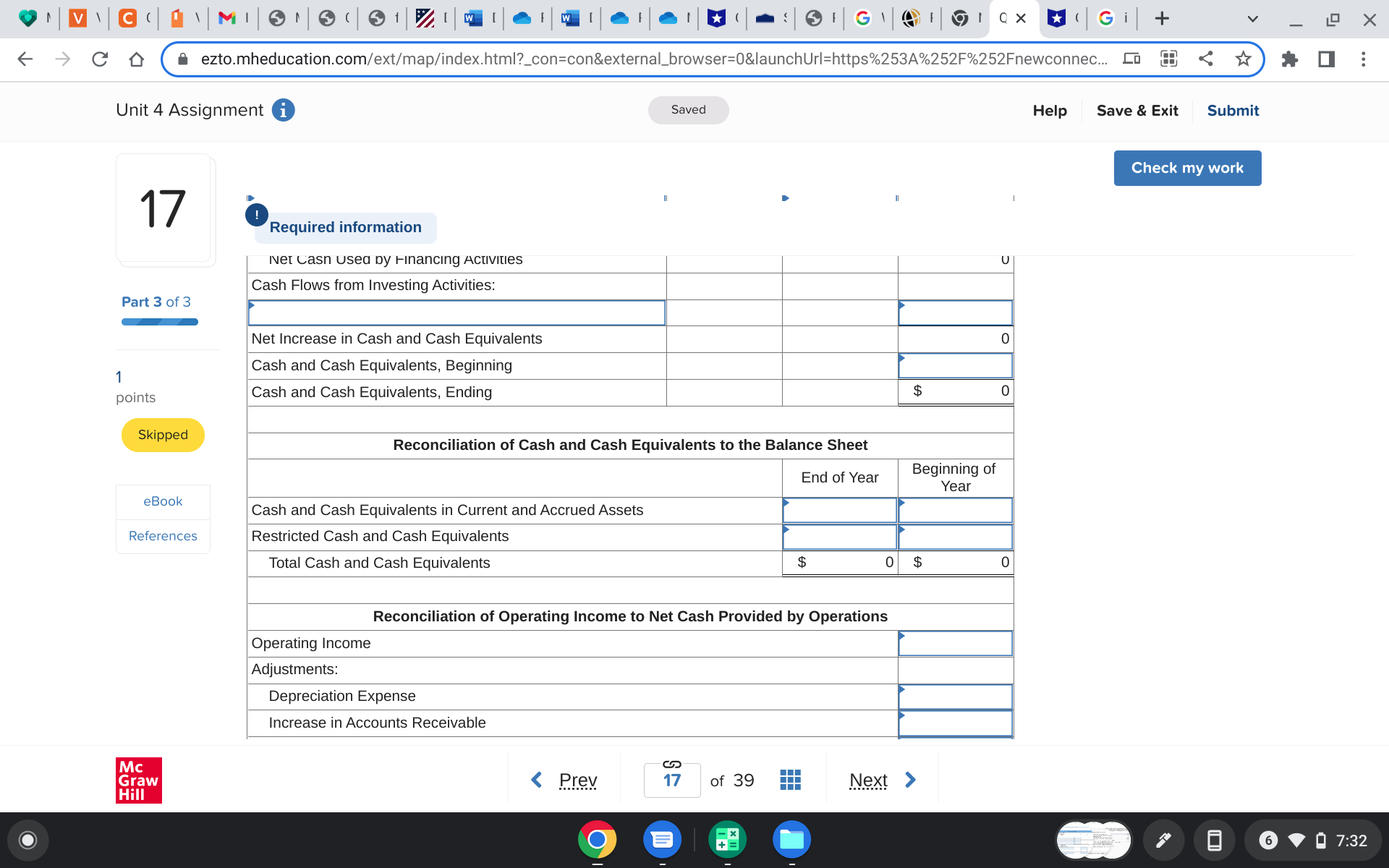Click the browser share icon

(1205, 59)
